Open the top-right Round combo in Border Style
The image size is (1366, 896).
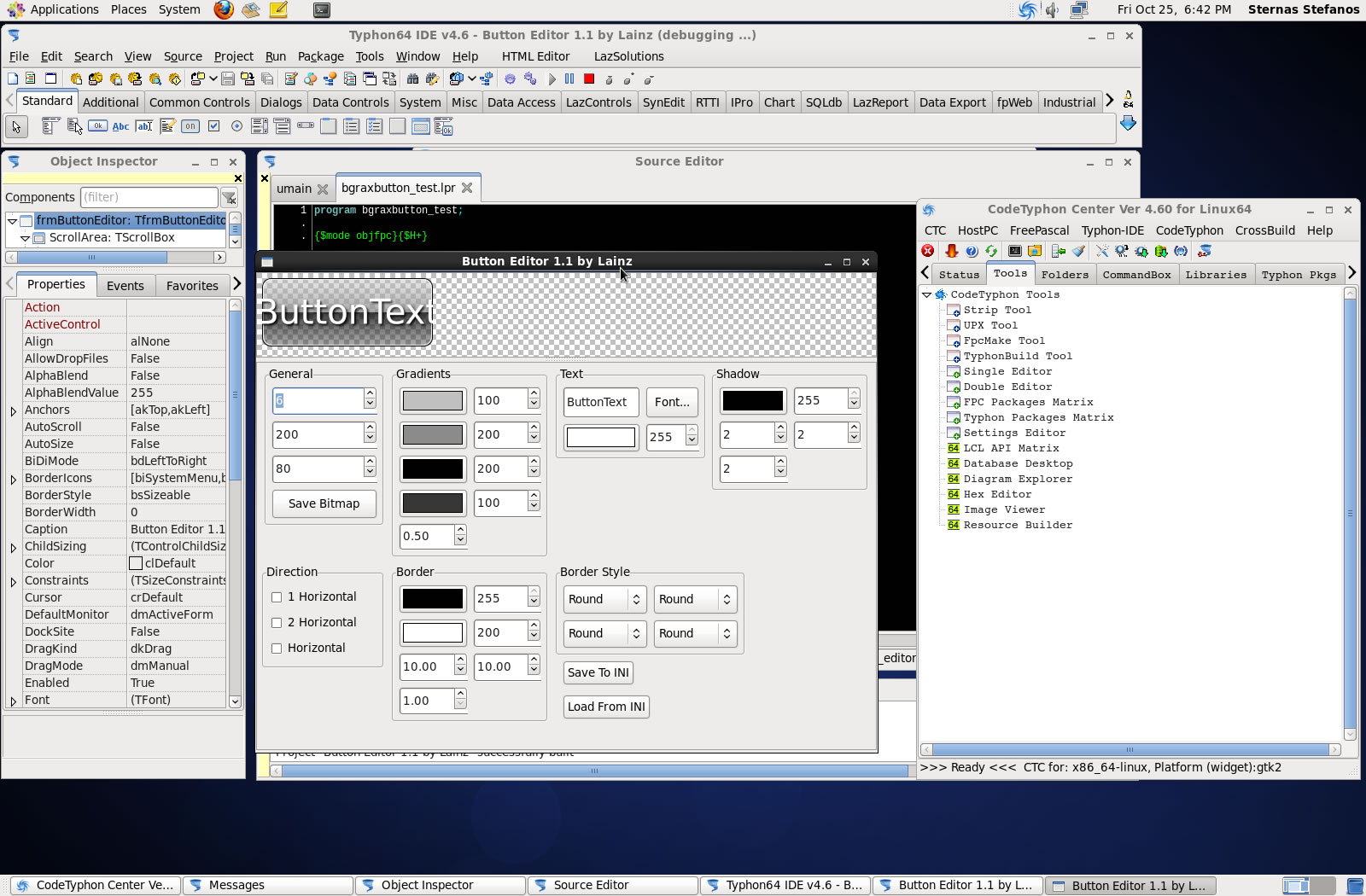point(693,599)
